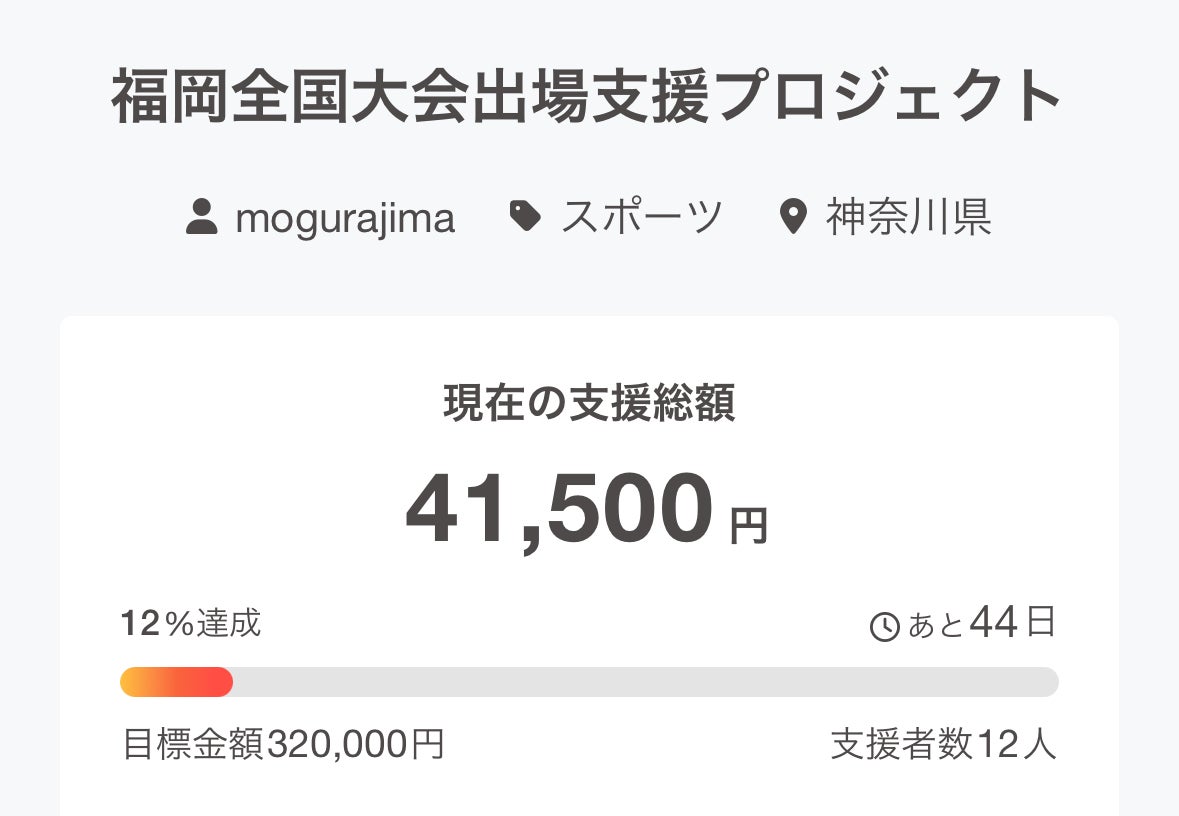Click the 現在の支援総額 heading
Screen dimensions: 1179x816
pos(589,403)
